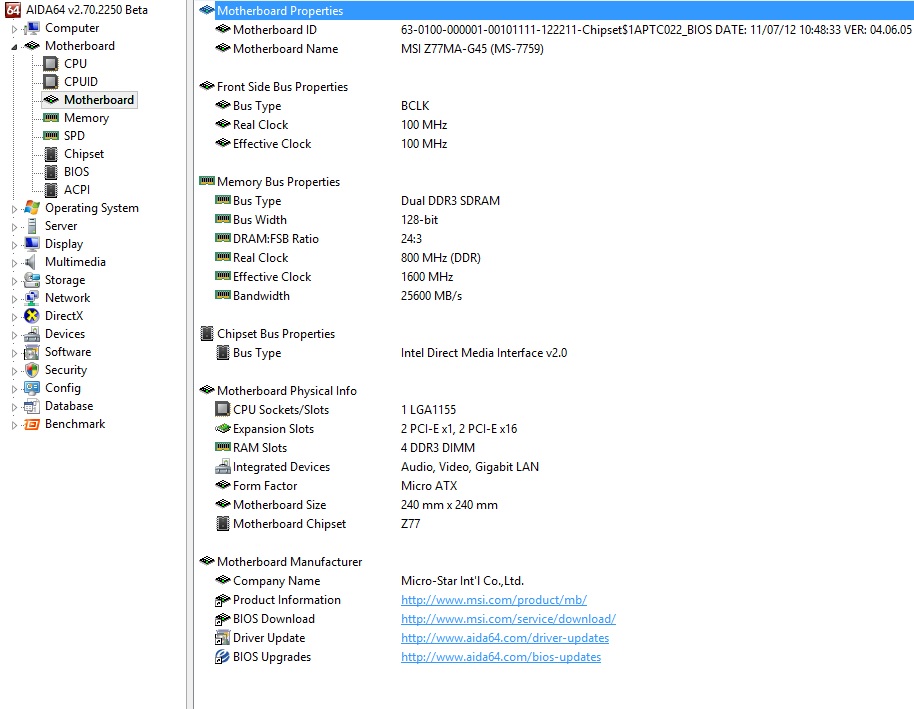Expand the Network category arrow
Screen dimensions: 914x709
click(x=14, y=299)
